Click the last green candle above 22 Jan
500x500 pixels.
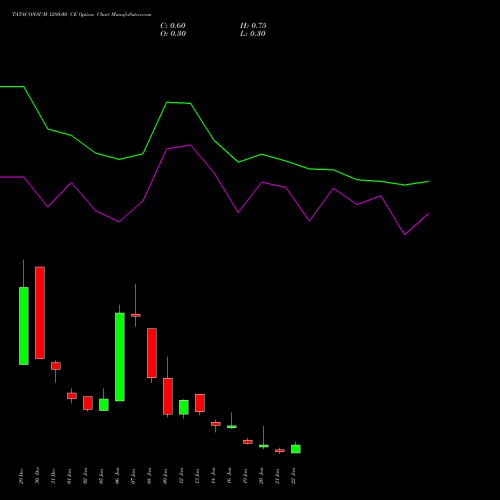(x=296, y=449)
